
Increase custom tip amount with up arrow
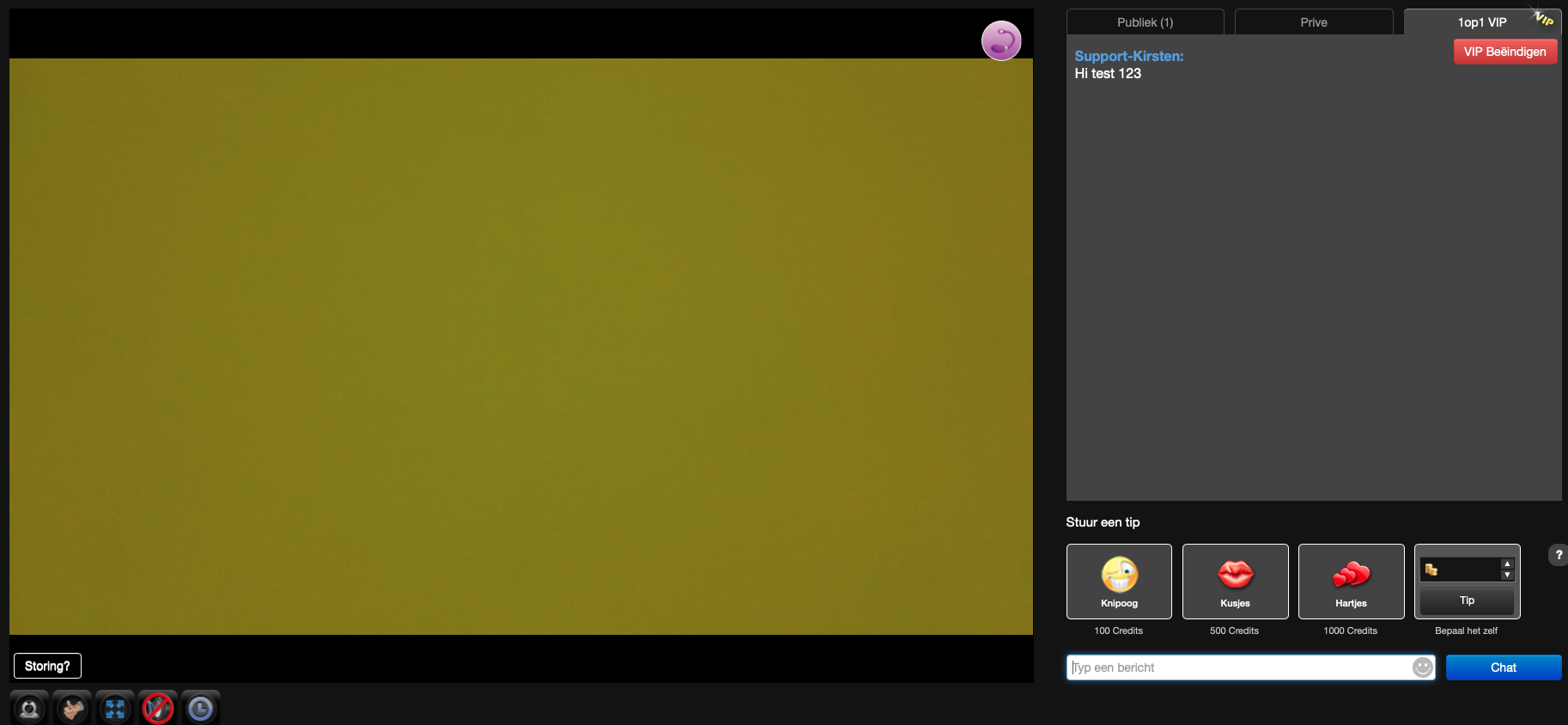click(x=1507, y=564)
